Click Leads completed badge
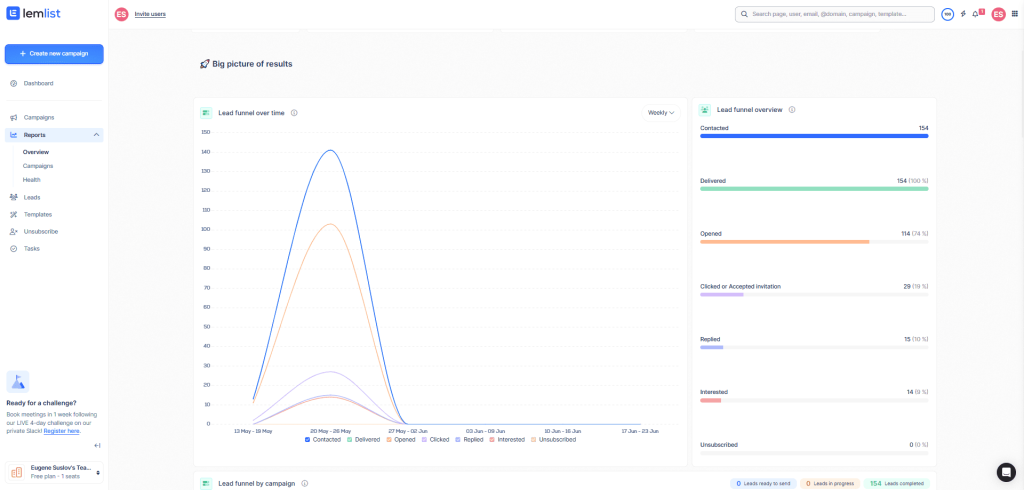The width and height of the screenshot is (1024, 490). (897, 483)
